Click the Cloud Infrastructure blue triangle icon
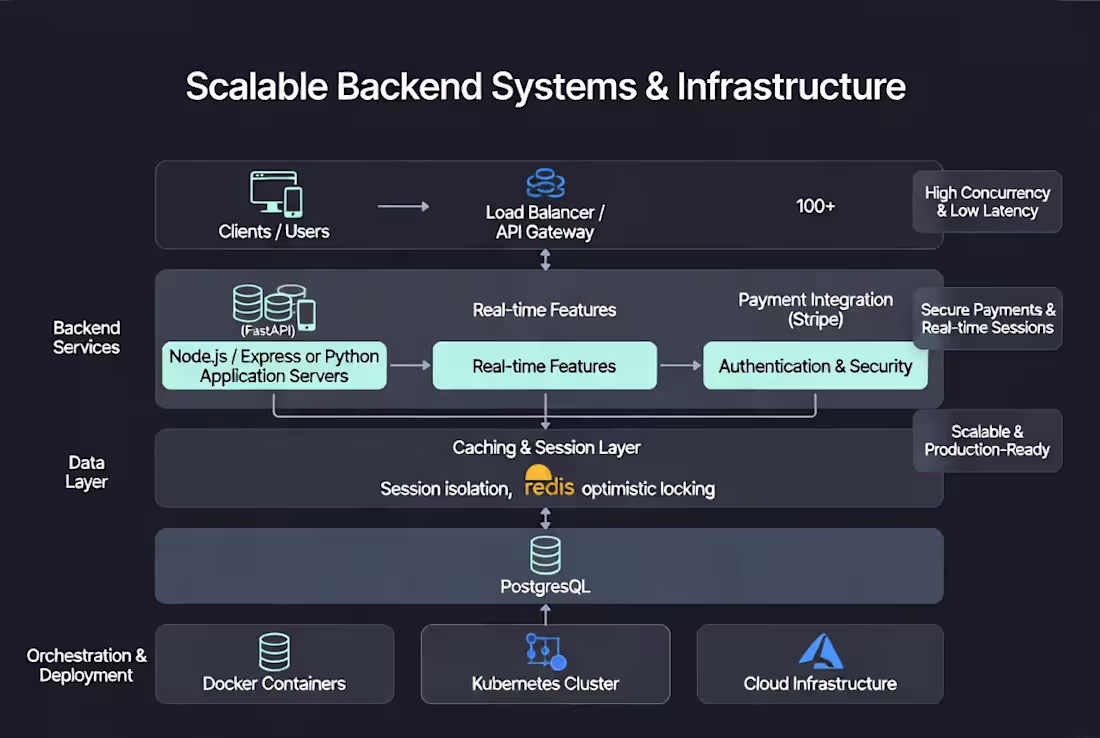 (x=821, y=651)
